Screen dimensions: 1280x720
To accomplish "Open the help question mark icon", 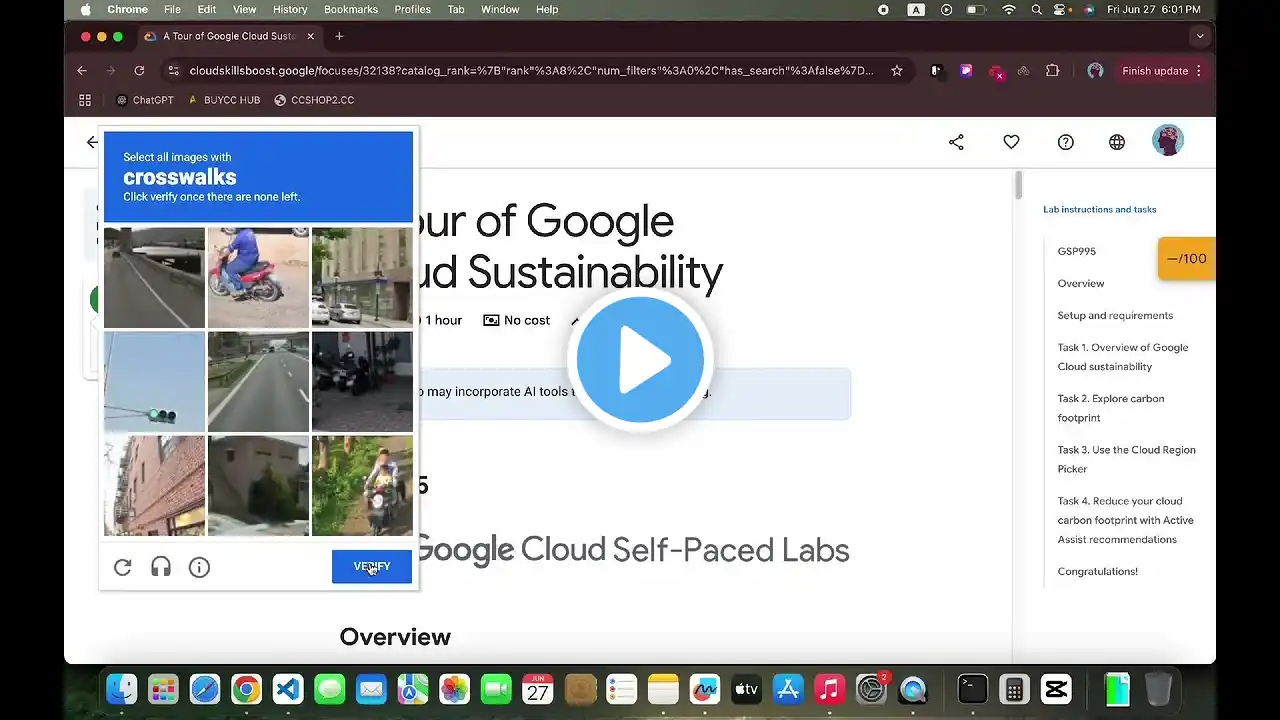I will (x=1066, y=142).
